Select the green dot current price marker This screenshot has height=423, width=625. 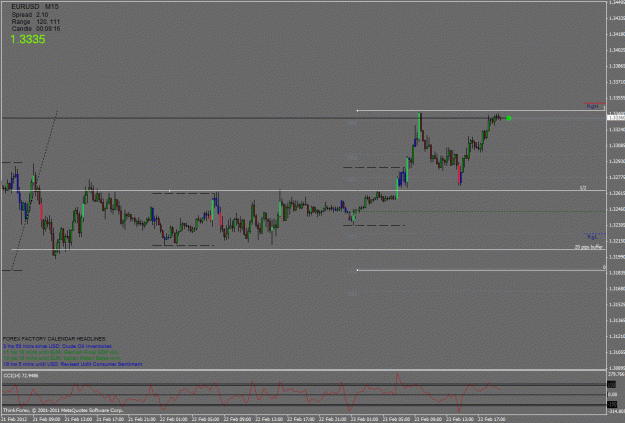(509, 118)
